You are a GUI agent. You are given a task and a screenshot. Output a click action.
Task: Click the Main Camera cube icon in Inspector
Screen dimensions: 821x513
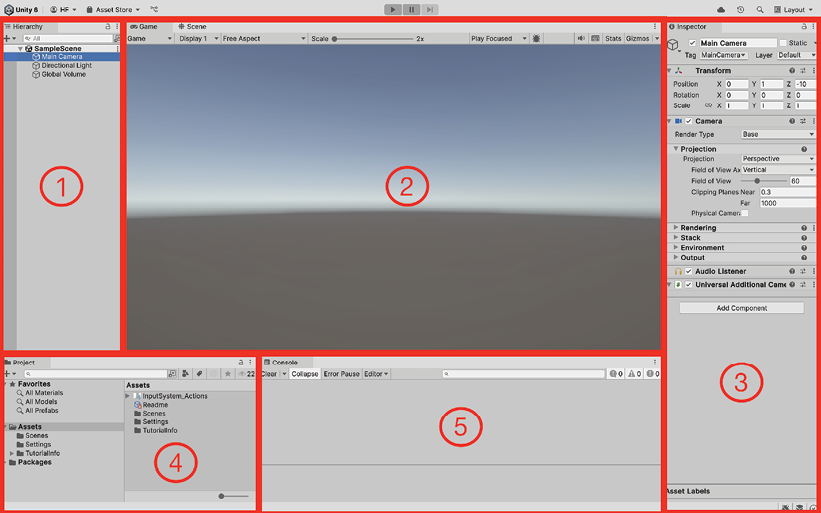coord(673,46)
